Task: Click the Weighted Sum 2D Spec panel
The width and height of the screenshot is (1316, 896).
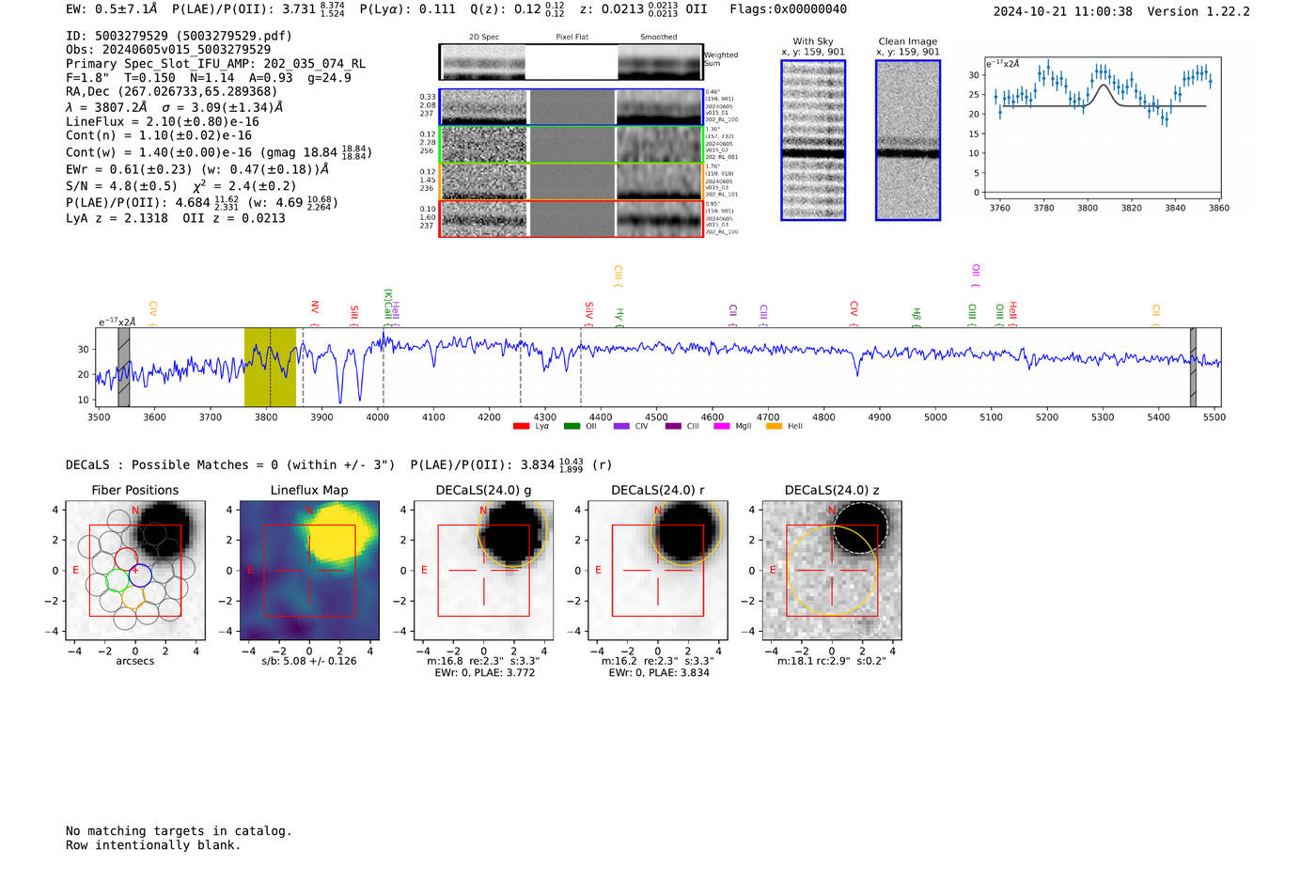Action: (x=572, y=62)
